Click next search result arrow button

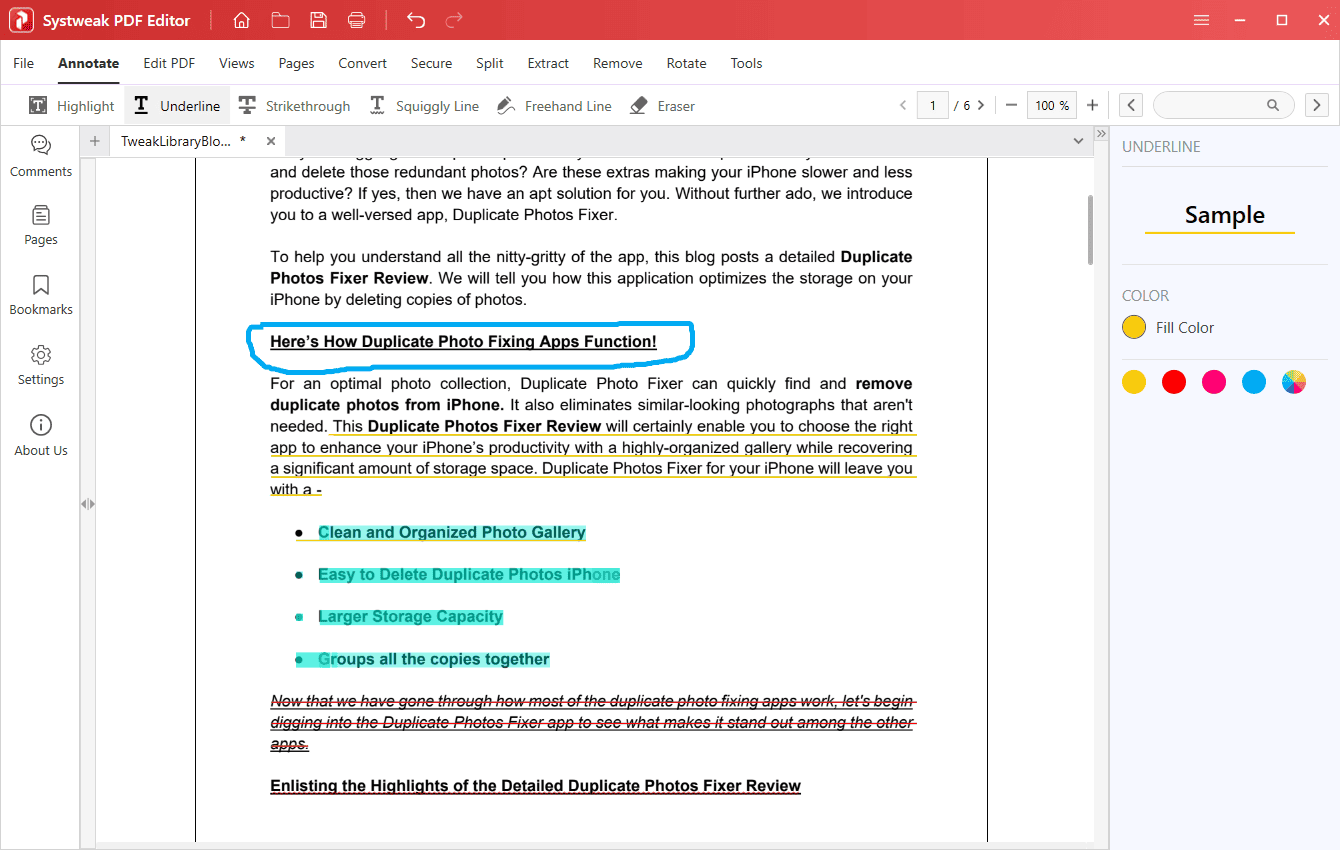click(1317, 105)
